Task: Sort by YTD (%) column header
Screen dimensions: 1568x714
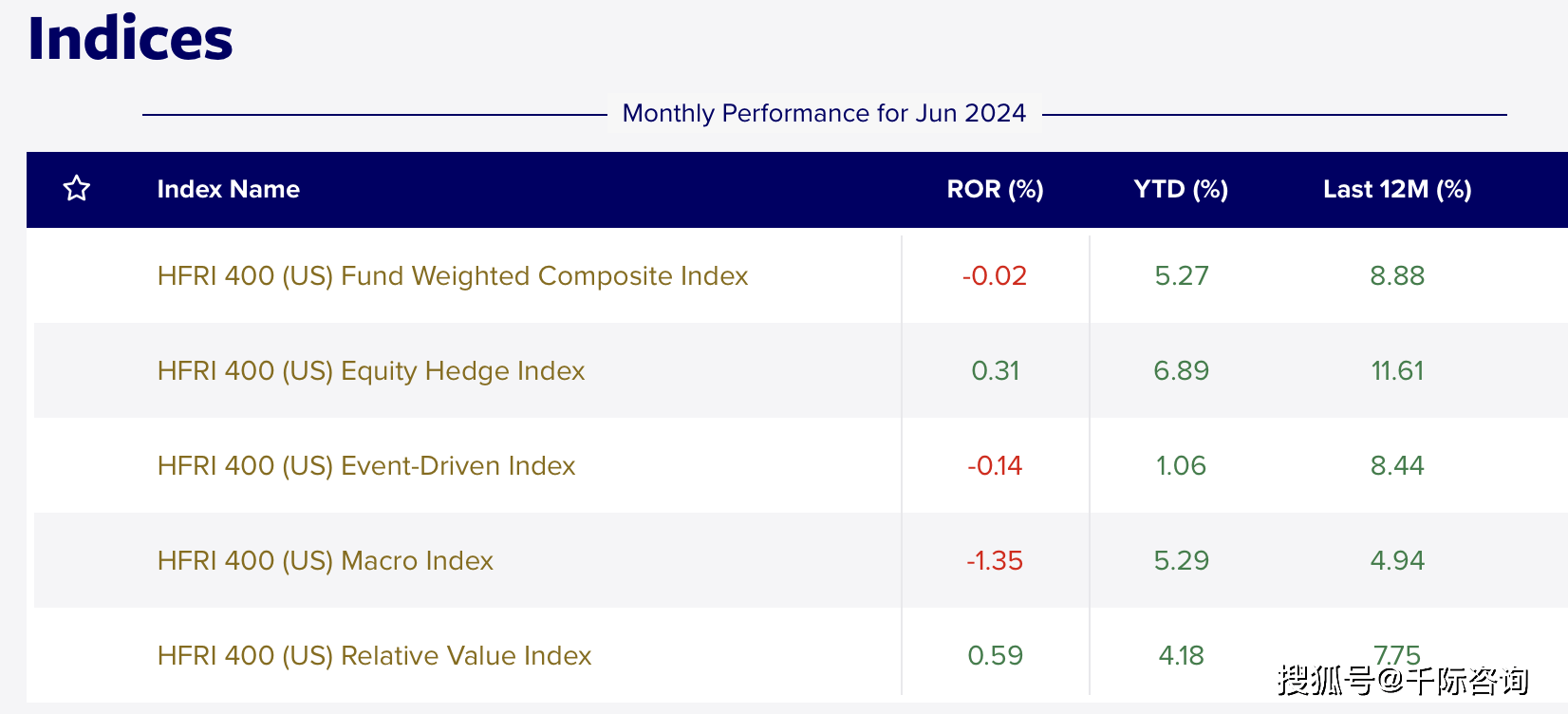Action: click(x=1181, y=189)
